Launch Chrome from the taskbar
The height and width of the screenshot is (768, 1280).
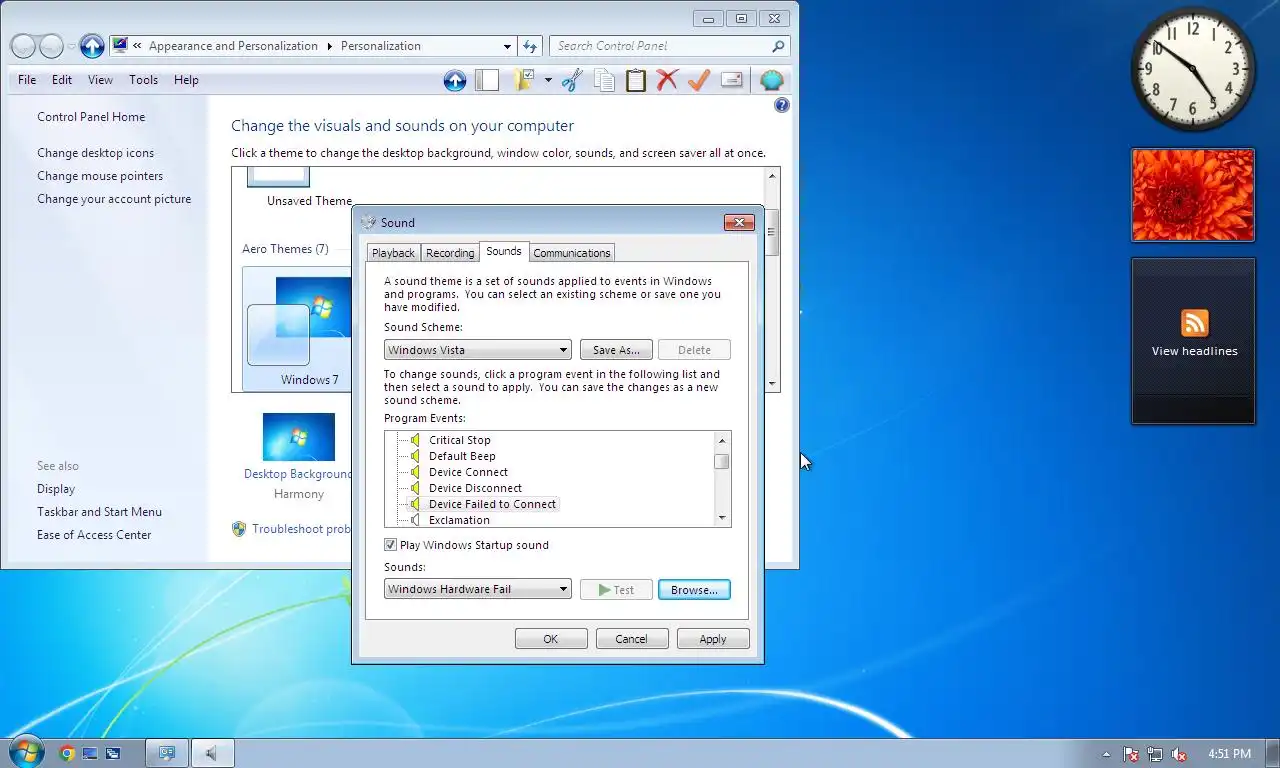pos(67,753)
